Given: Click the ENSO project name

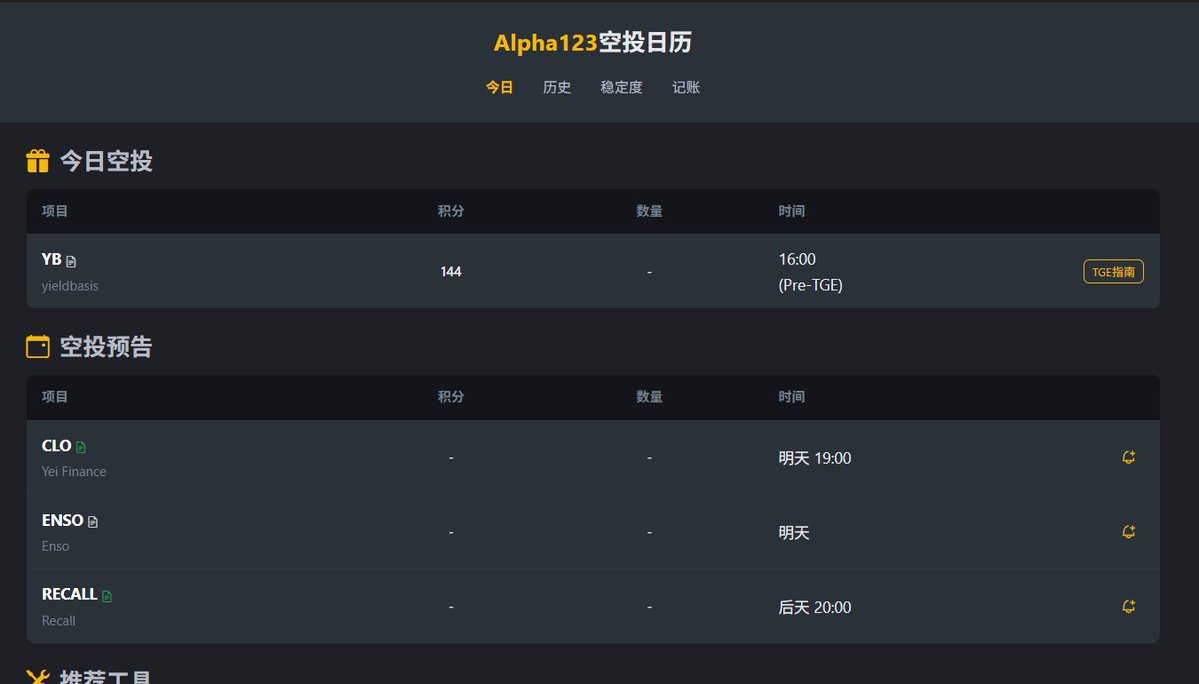Looking at the screenshot, I should [x=62, y=520].
